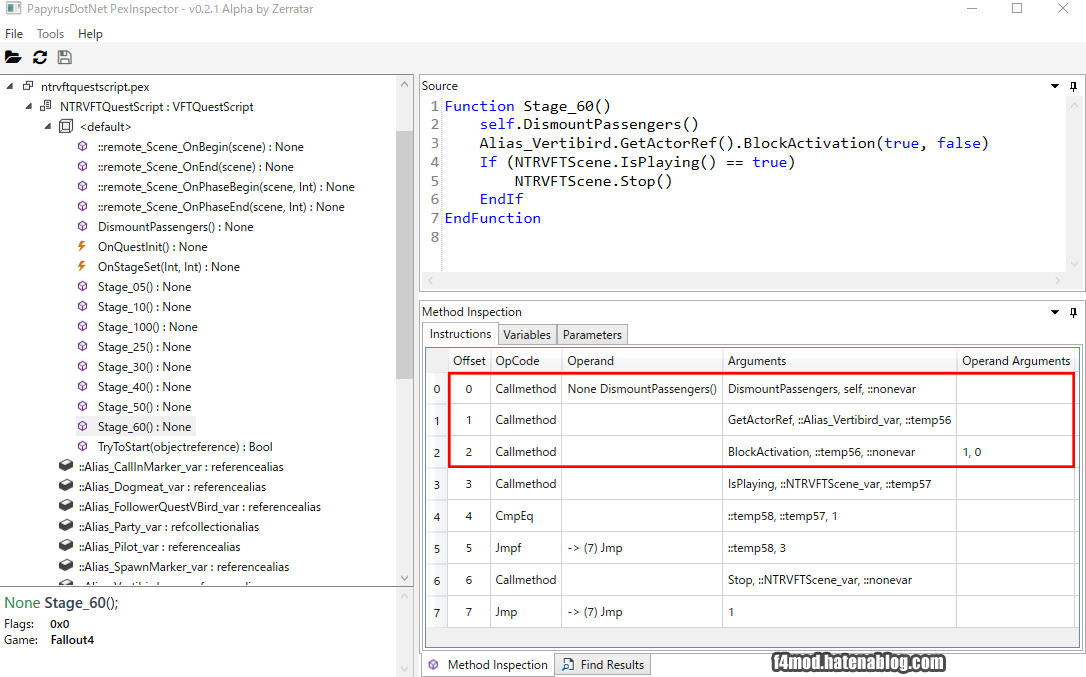
Task: Click icon beside DismountPassengers() method
Action: (x=82, y=227)
